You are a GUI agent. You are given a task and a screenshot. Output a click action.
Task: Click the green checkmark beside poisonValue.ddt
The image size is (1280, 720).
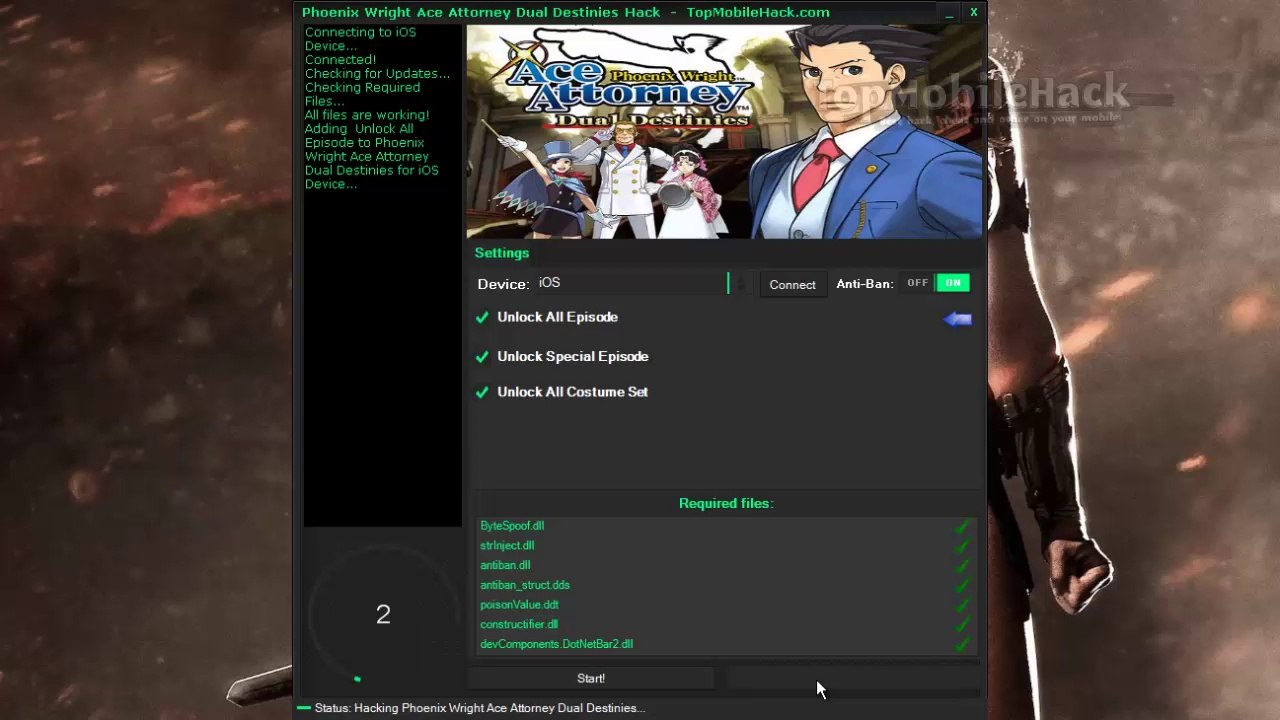click(x=962, y=605)
